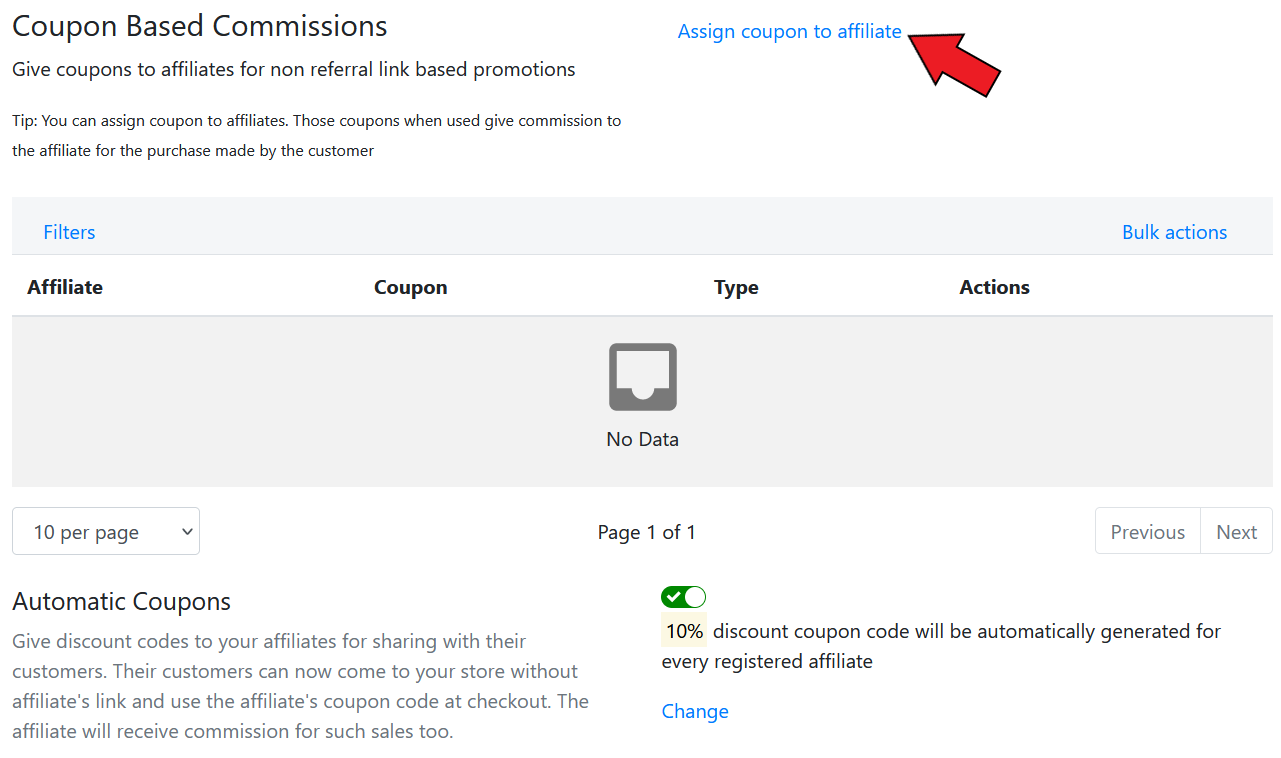Click the empty inbox No Data icon
Viewport: 1281px width, 758px height.
643,377
